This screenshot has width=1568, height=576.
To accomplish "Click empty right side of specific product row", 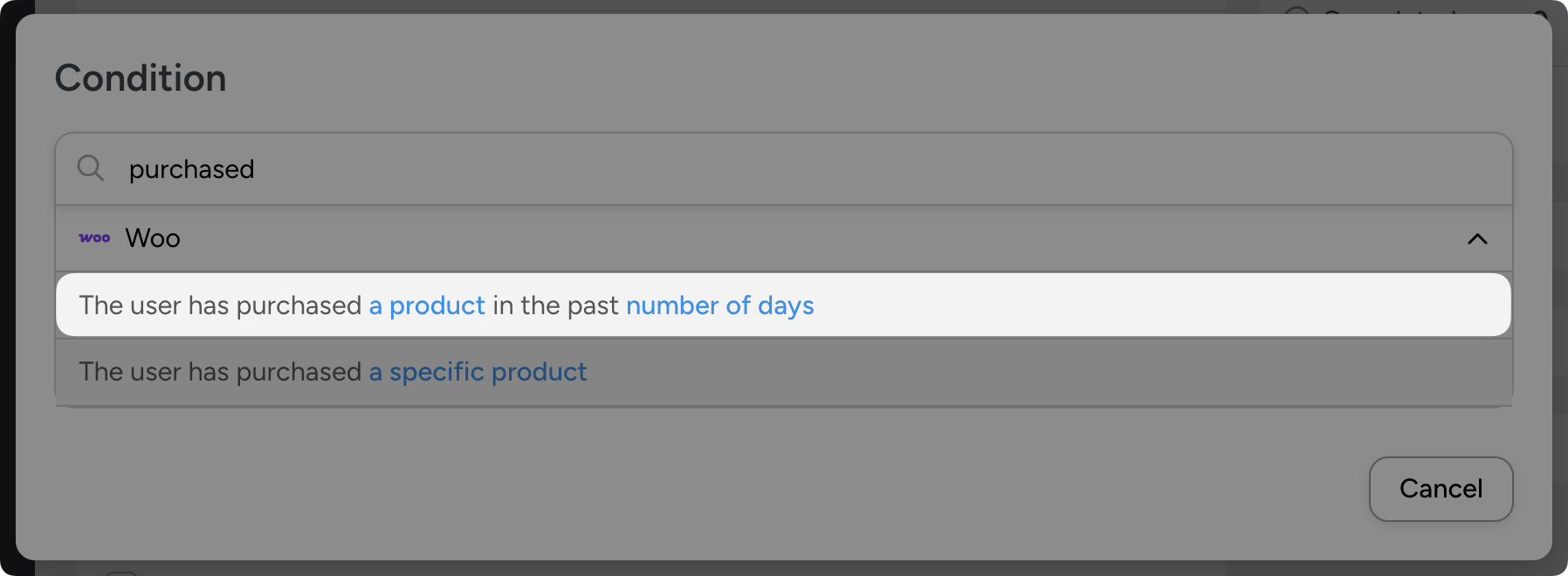I will [1222, 372].
